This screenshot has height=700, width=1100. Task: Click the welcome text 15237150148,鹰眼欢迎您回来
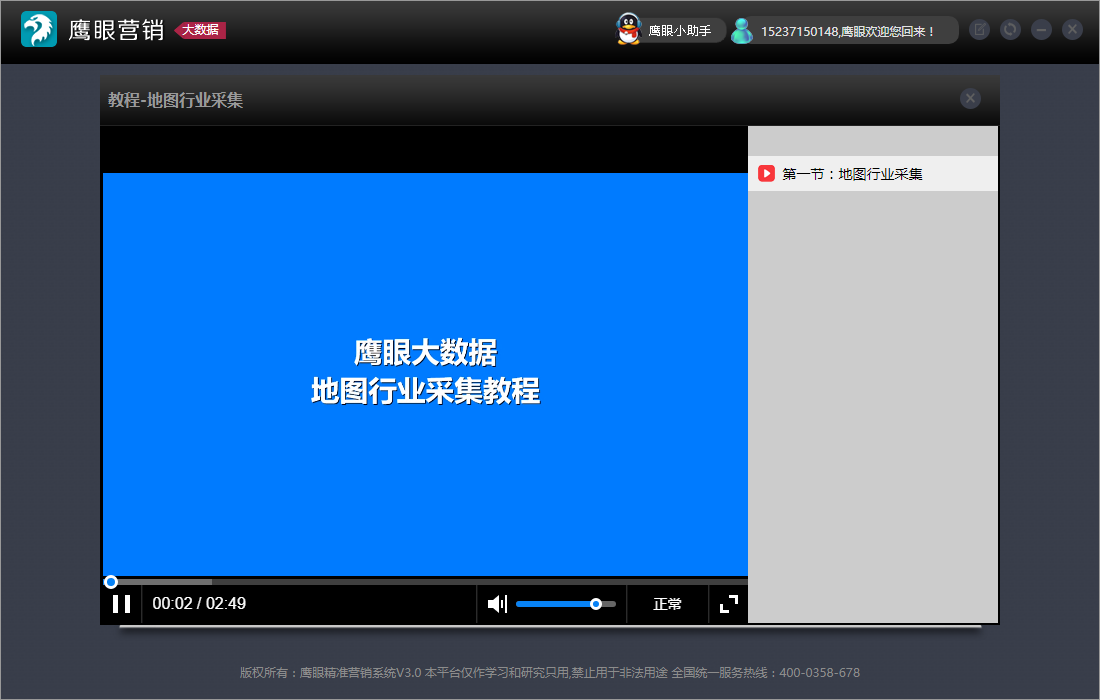tap(847, 32)
